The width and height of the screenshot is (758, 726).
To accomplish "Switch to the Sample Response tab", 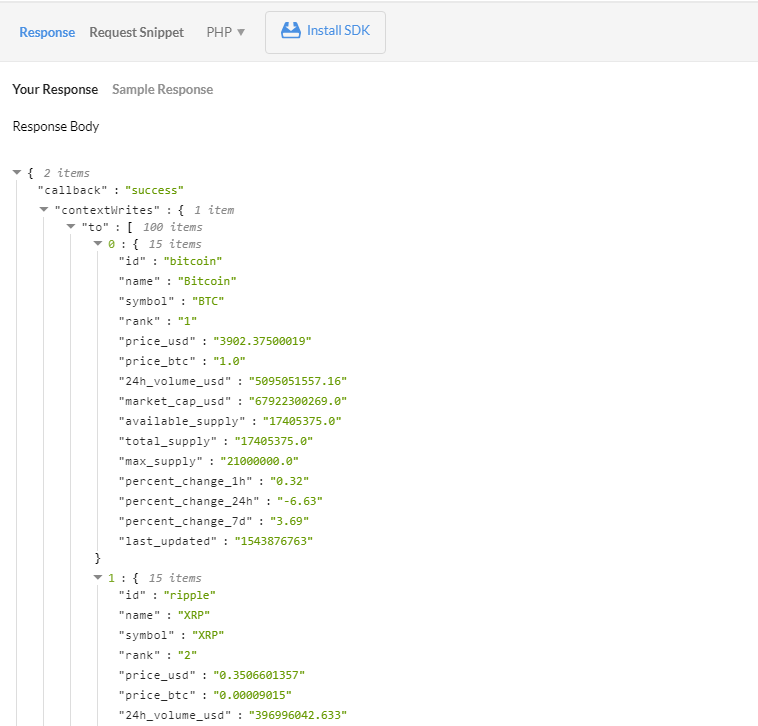I will [162, 89].
